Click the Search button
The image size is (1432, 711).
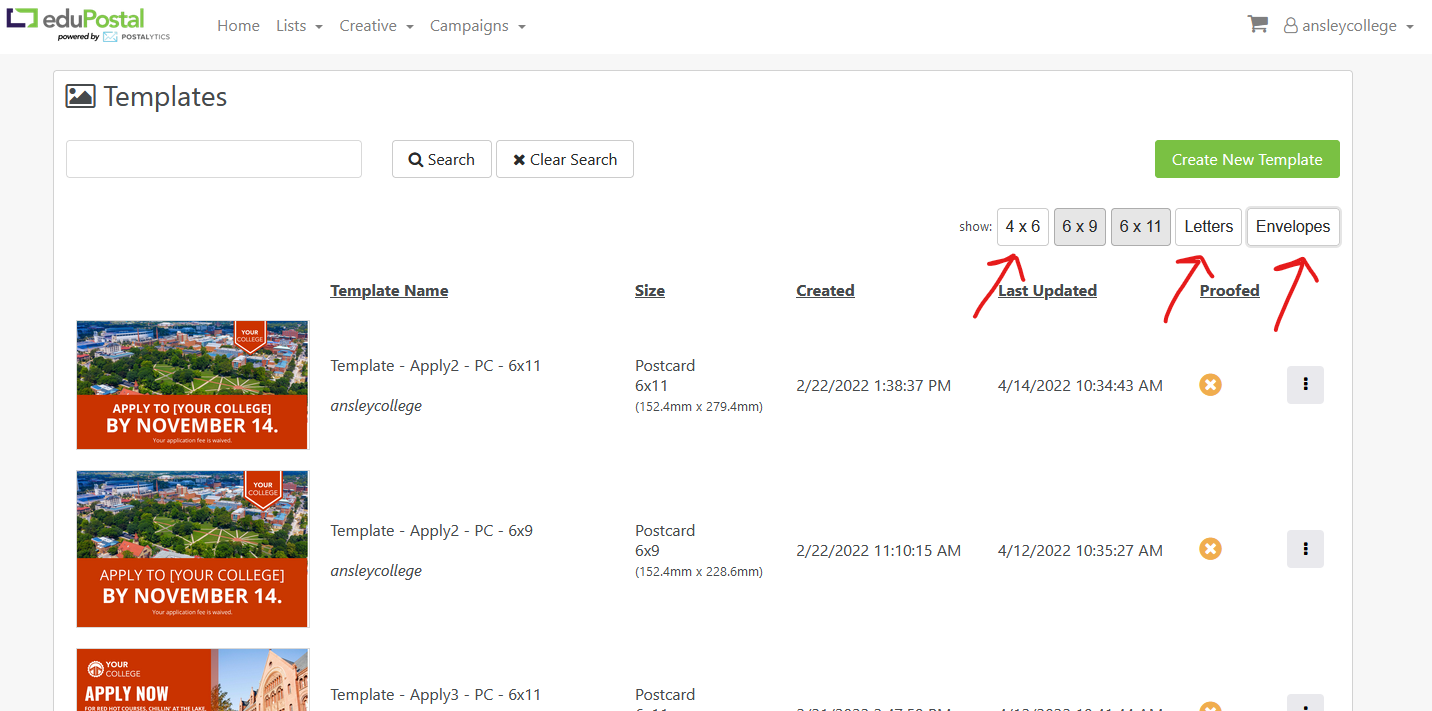[x=442, y=159]
